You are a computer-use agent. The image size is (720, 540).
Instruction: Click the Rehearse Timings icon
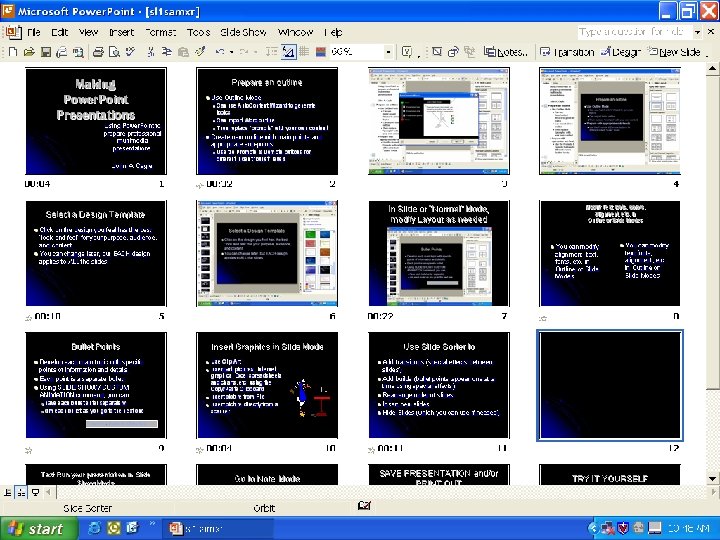pos(453,52)
